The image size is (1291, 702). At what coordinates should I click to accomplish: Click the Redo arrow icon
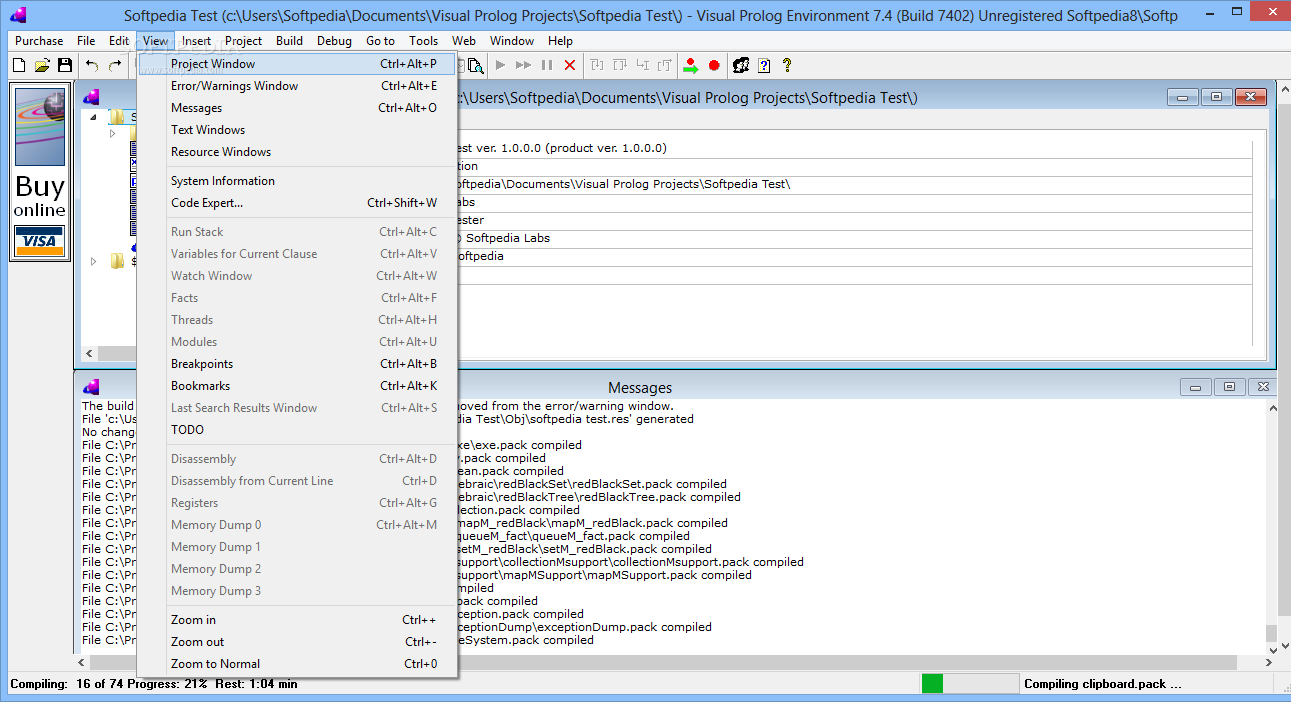pos(115,65)
